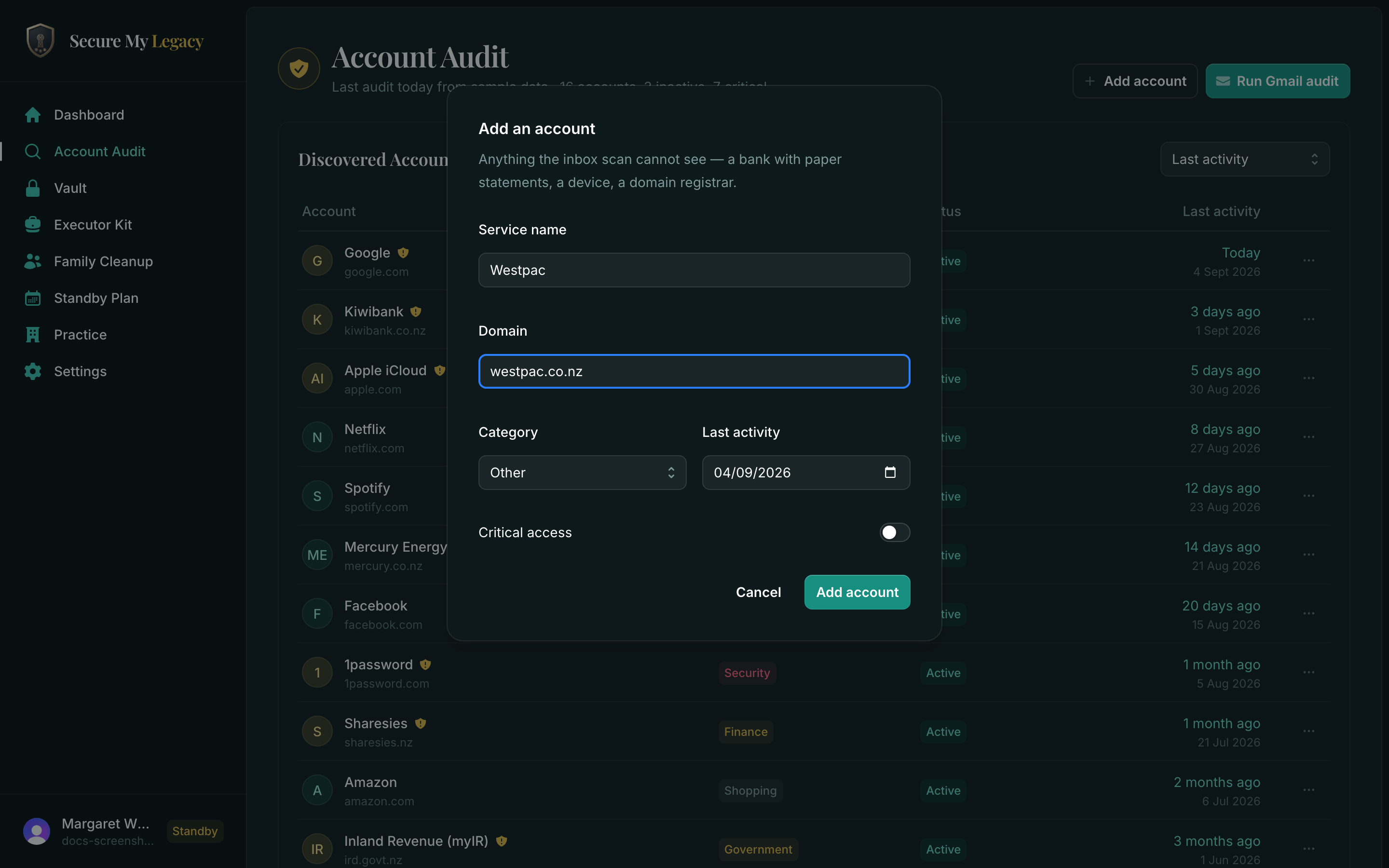The height and width of the screenshot is (868, 1389).
Task: Open the date picker calendar icon
Action: [890, 473]
